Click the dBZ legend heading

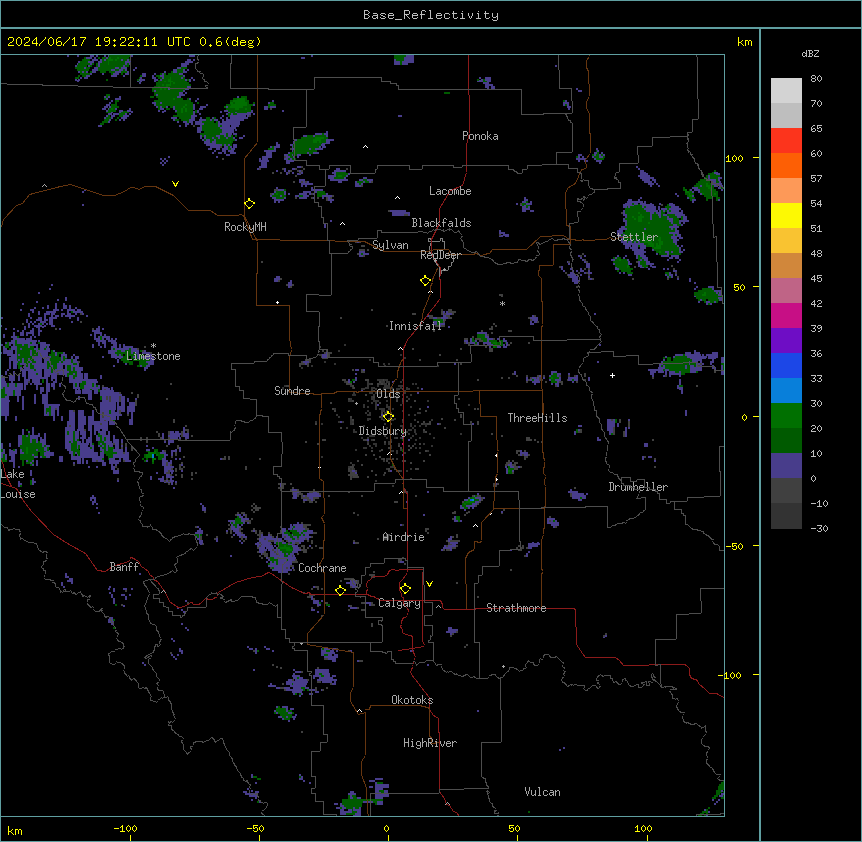click(810, 54)
